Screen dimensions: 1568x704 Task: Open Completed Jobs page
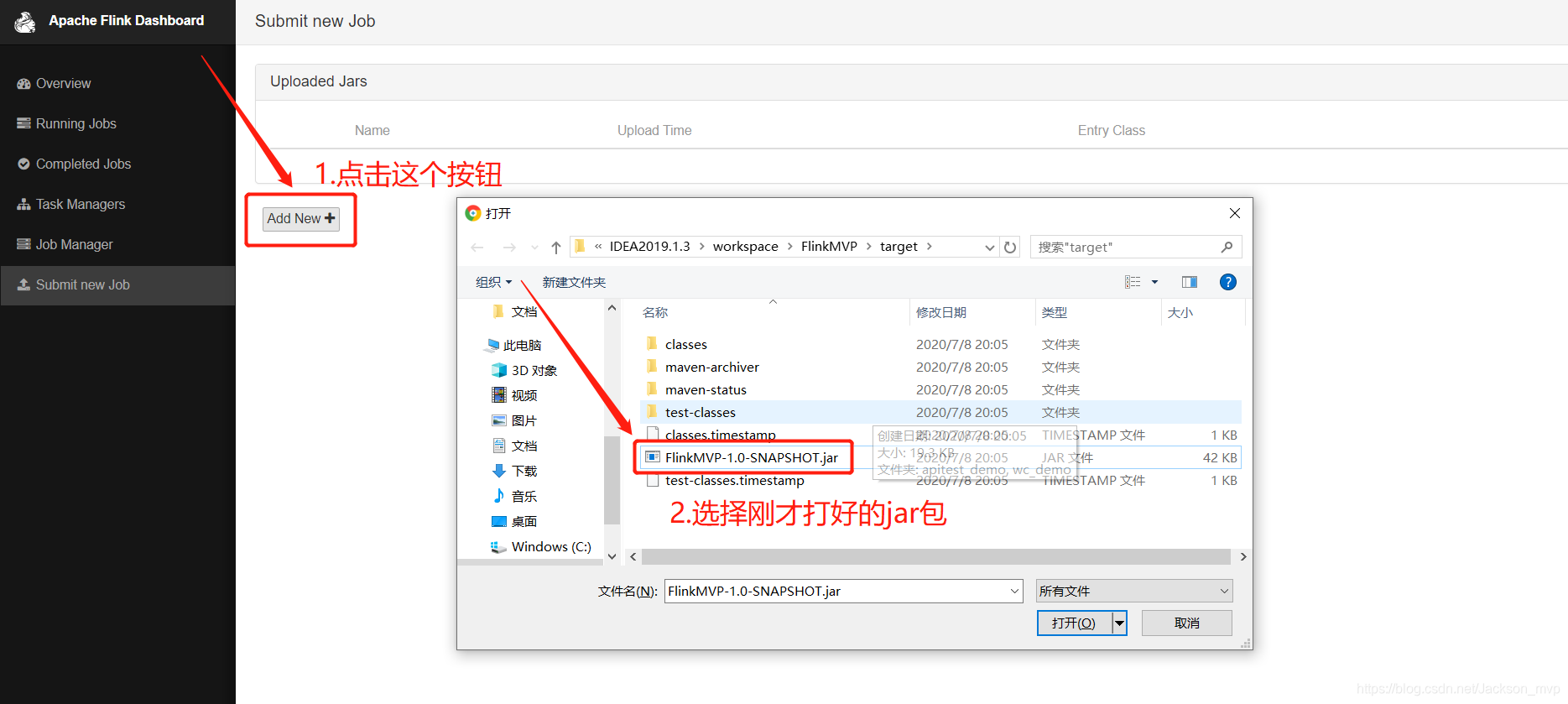[74, 164]
